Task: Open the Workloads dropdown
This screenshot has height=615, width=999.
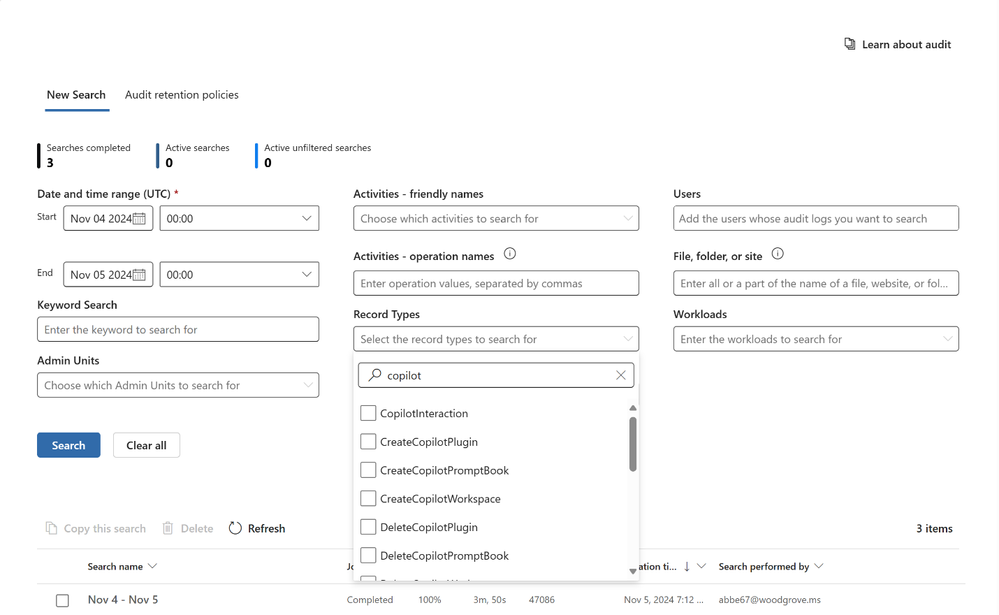Action: pos(816,339)
